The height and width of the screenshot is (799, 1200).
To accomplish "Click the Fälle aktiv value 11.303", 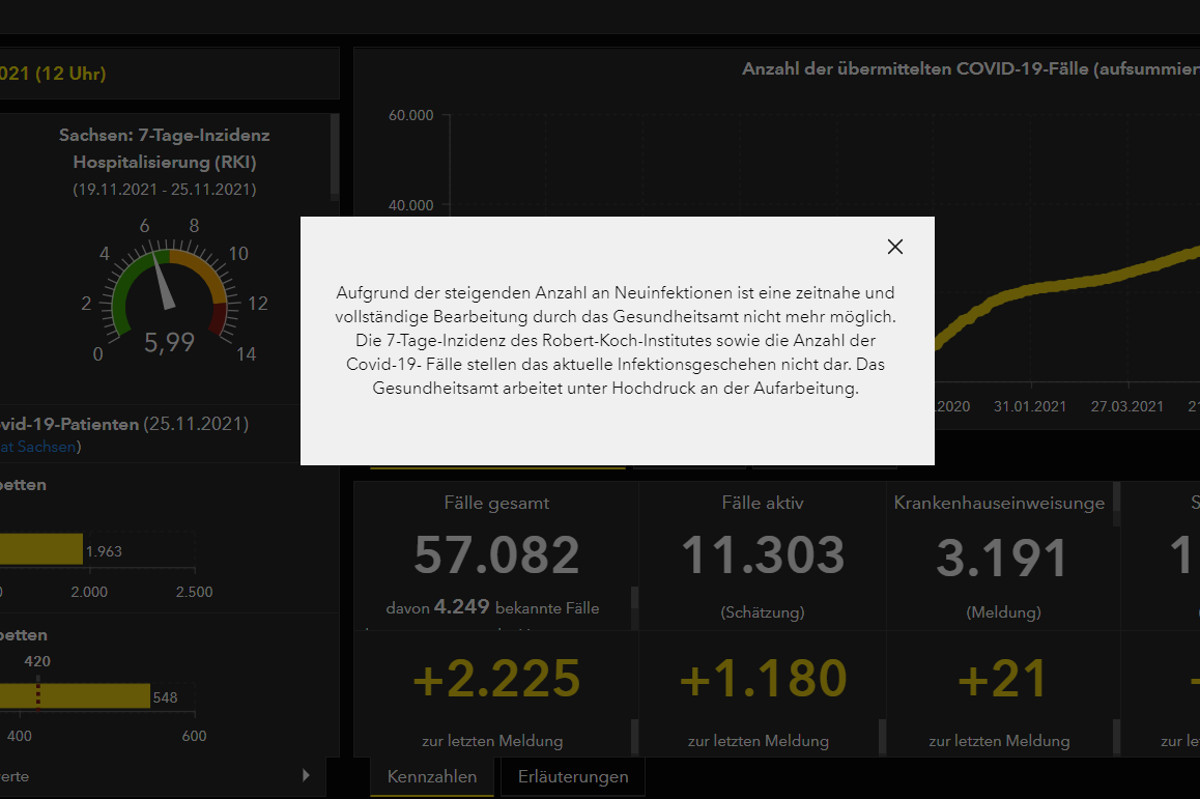I will [x=762, y=556].
